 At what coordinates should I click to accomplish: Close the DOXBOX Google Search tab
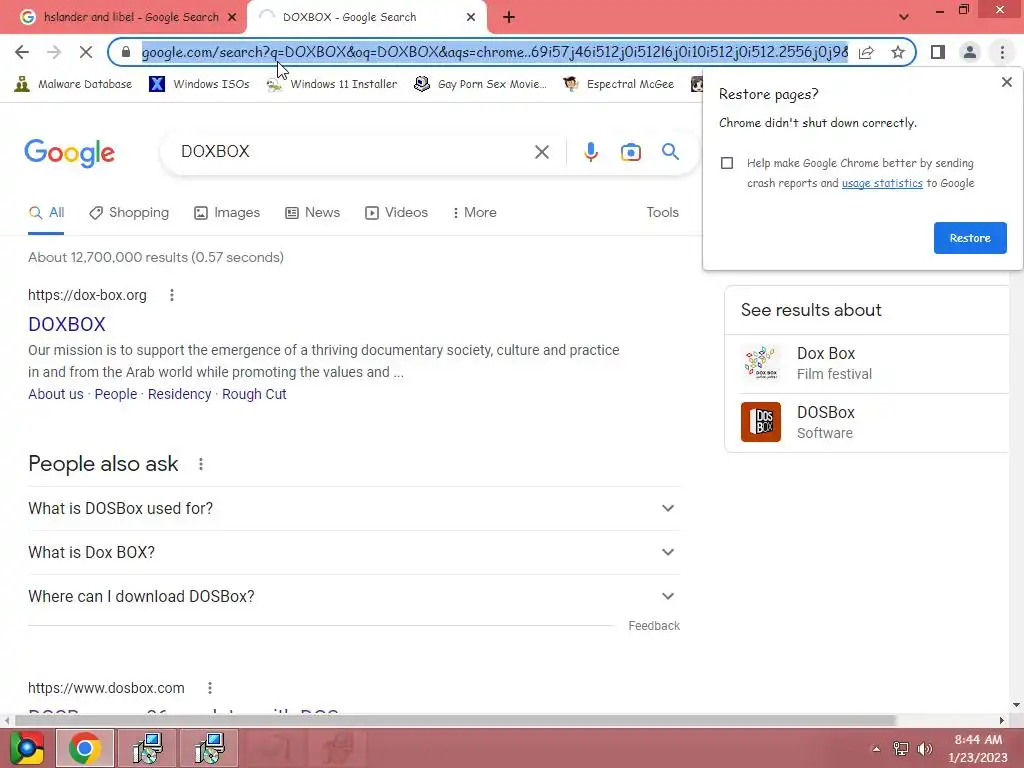click(471, 17)
